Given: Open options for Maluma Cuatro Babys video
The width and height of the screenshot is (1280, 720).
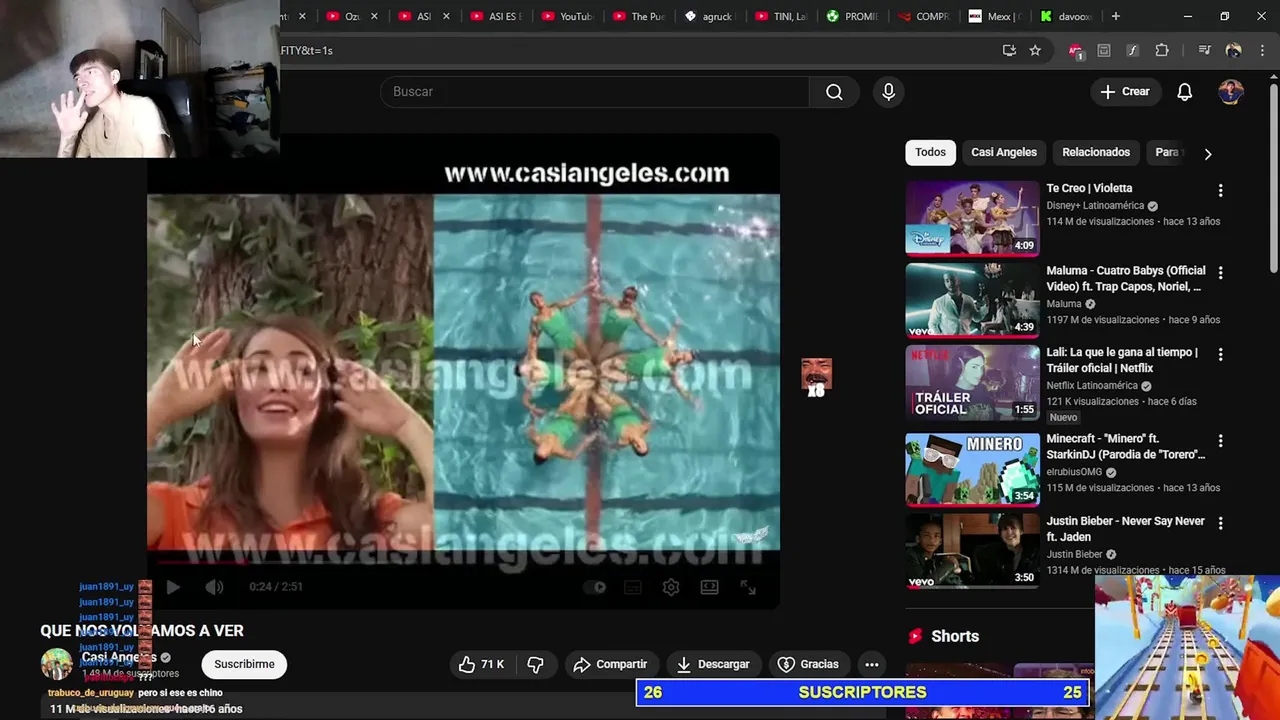Looking at the screenshot, I should coord(1220,272).
